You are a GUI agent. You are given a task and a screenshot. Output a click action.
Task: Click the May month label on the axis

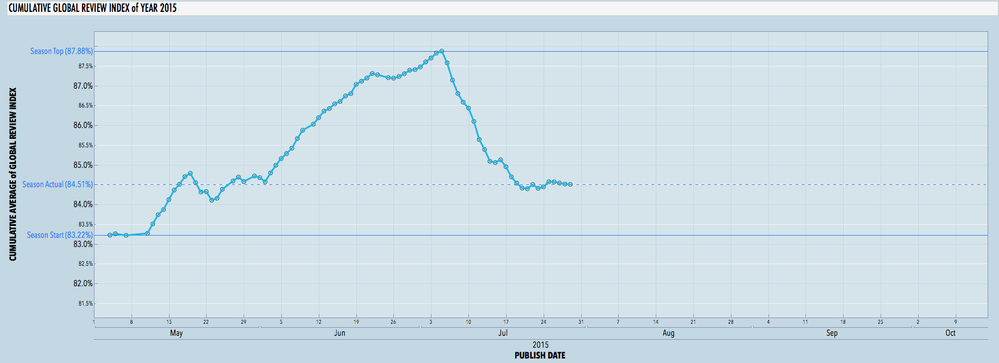point(177,333)
